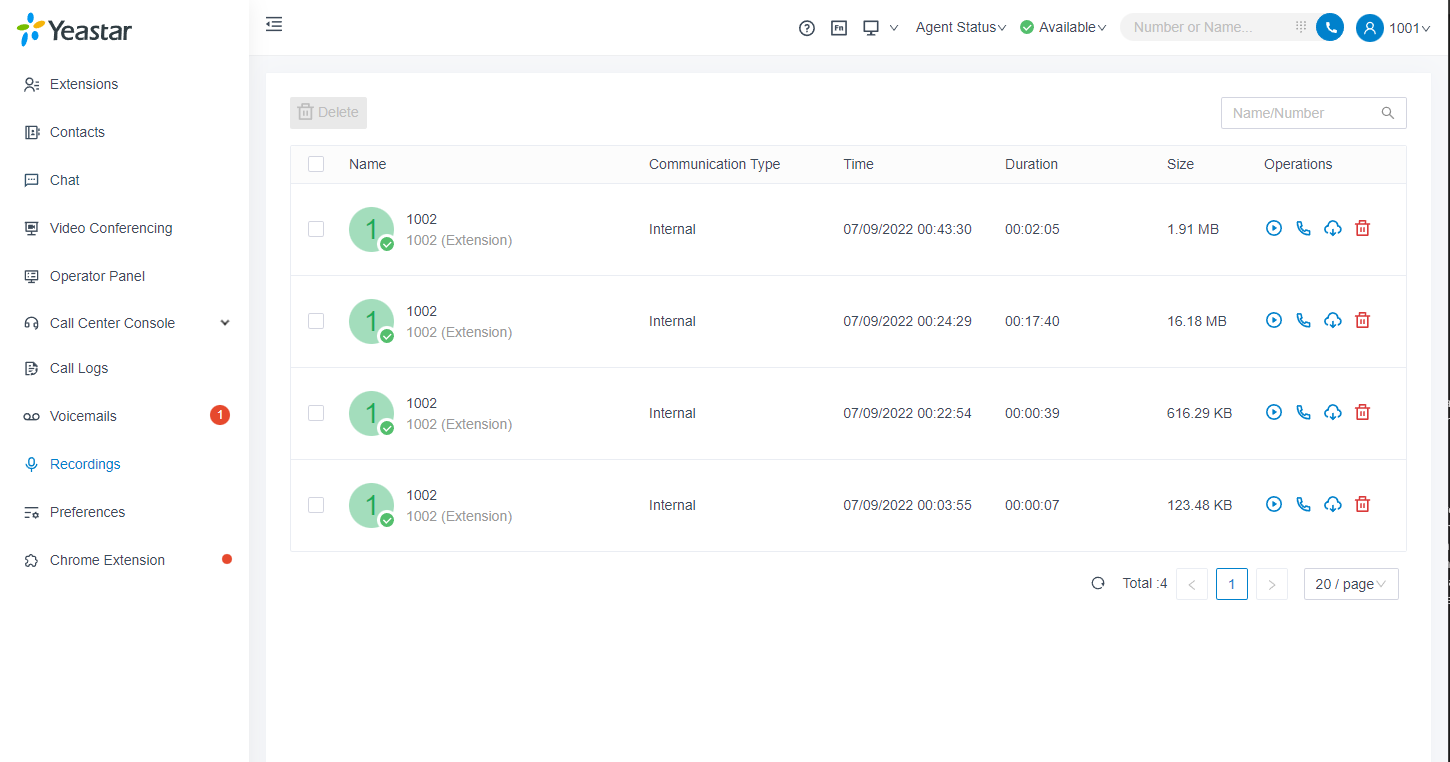Select the checkbox for the 00:43:30 recording
Image resolution: width=1450 pixels, height=762 pixels.
[316, 229]
